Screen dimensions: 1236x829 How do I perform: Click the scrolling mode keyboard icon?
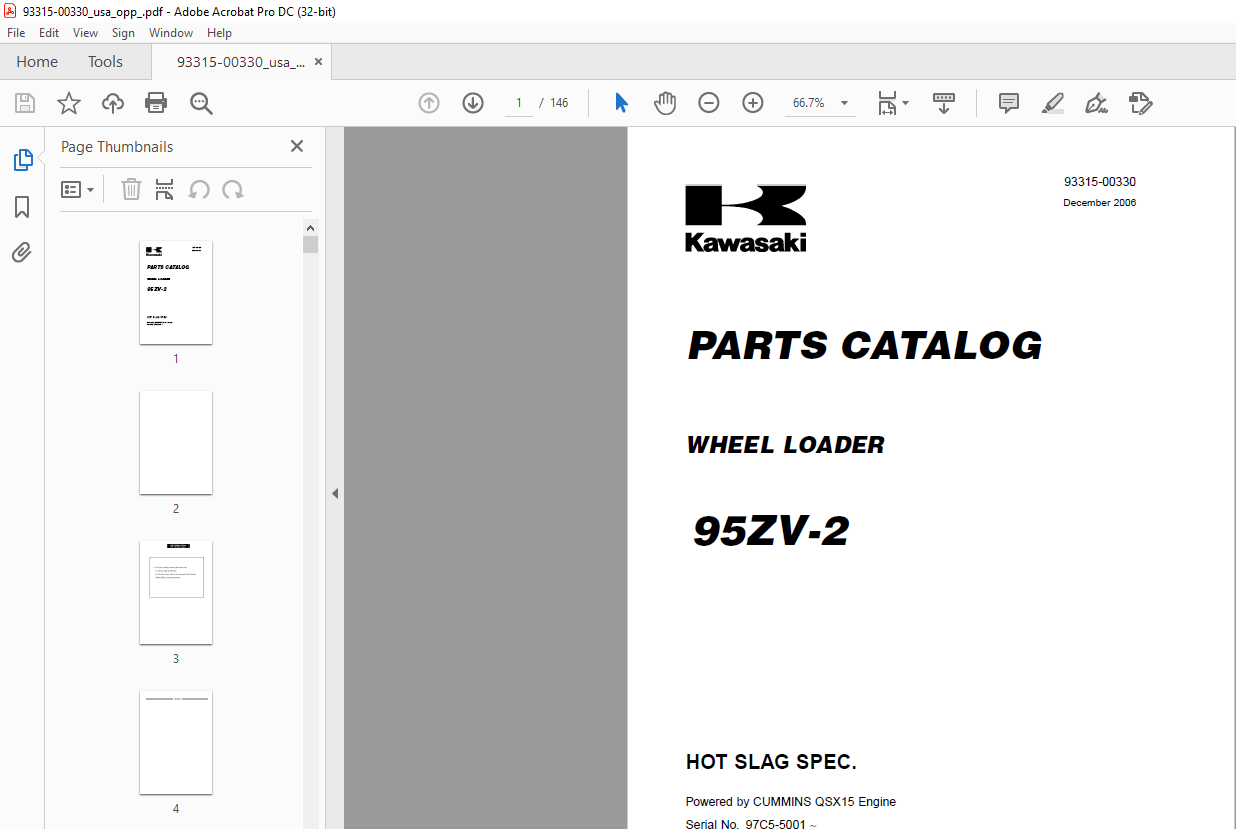[x=944, y=103]
